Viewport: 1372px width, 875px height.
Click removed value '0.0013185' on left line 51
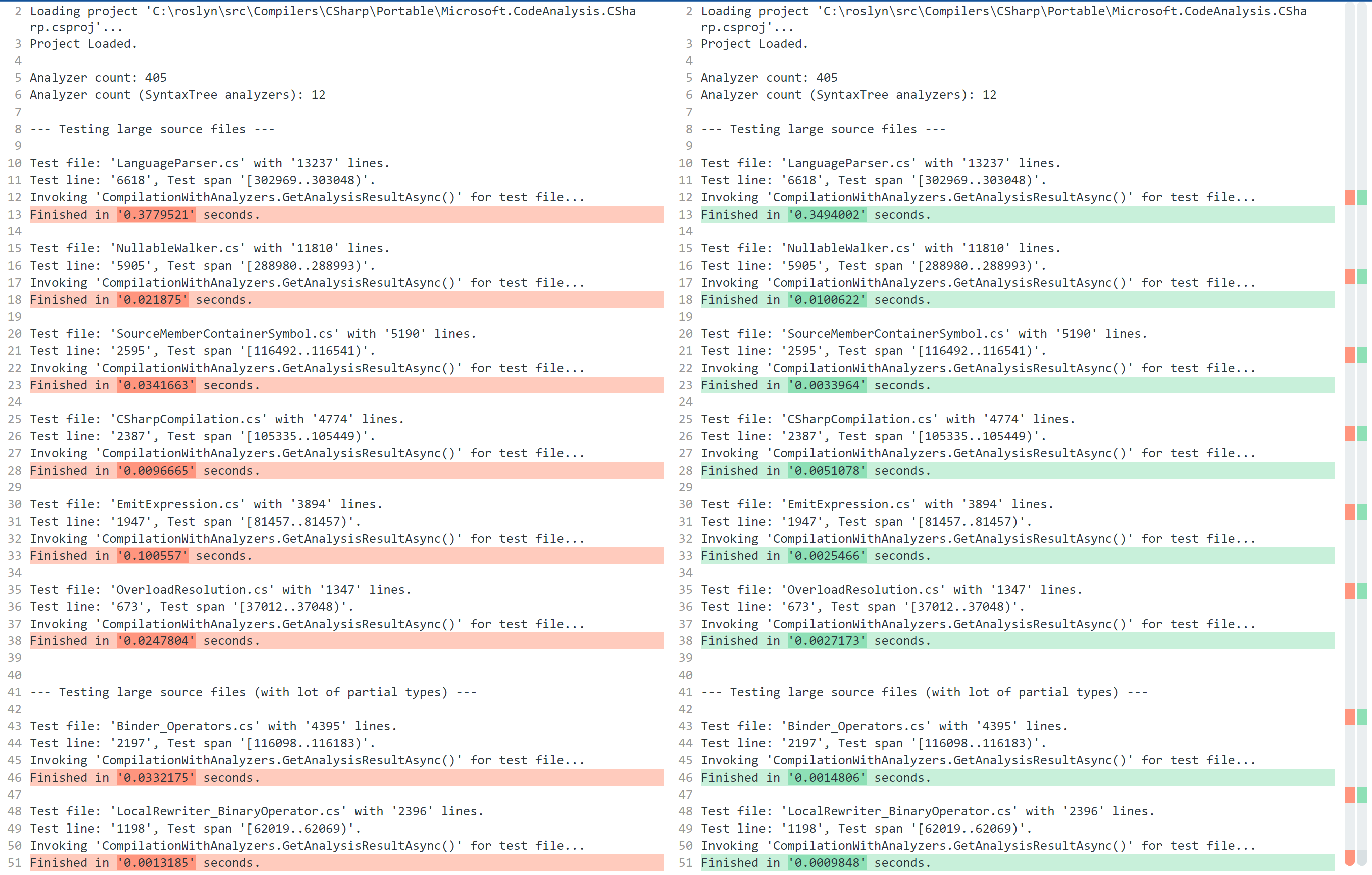point(156,863)
